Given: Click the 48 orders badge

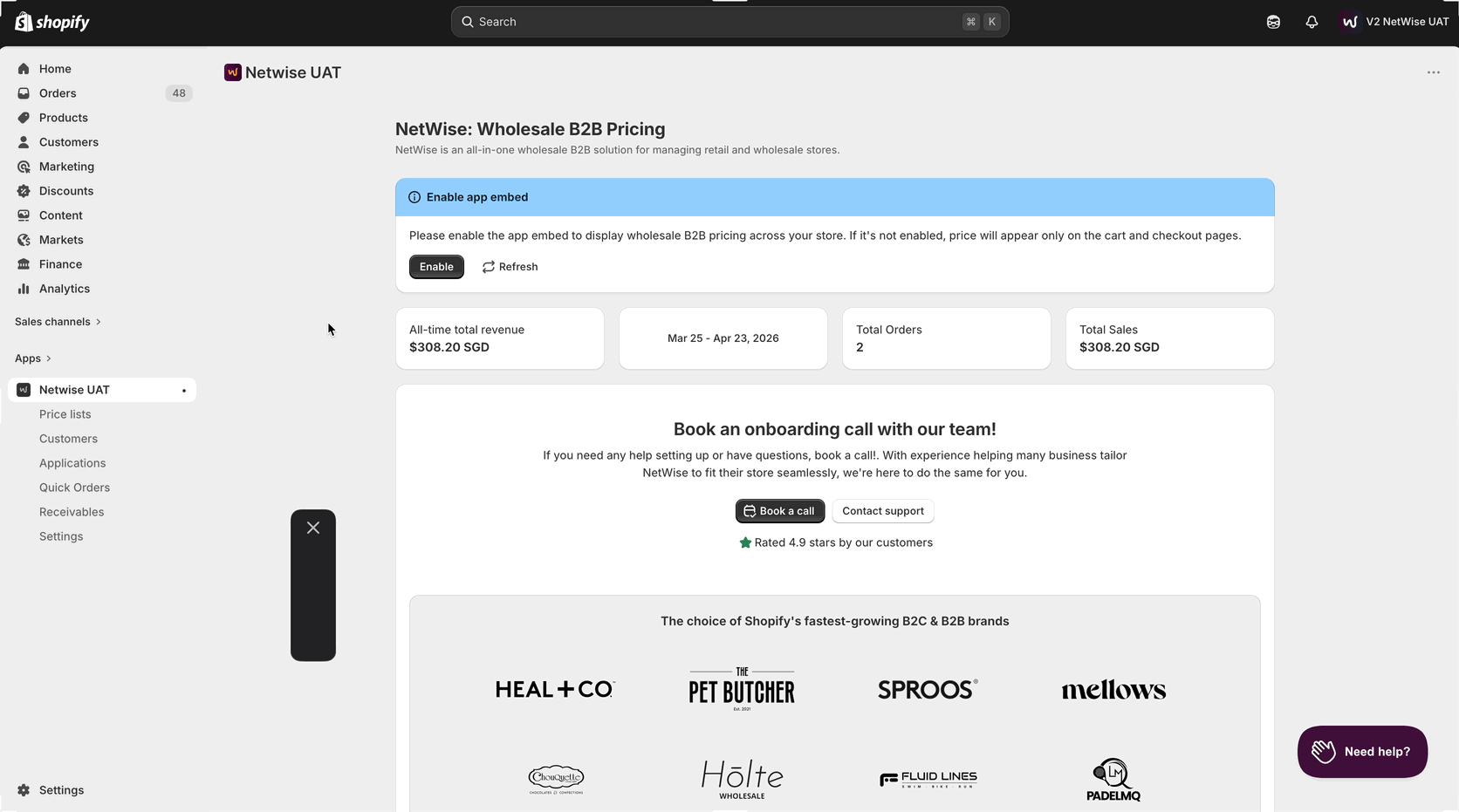Looking at the screenshot, I should 179,93.
